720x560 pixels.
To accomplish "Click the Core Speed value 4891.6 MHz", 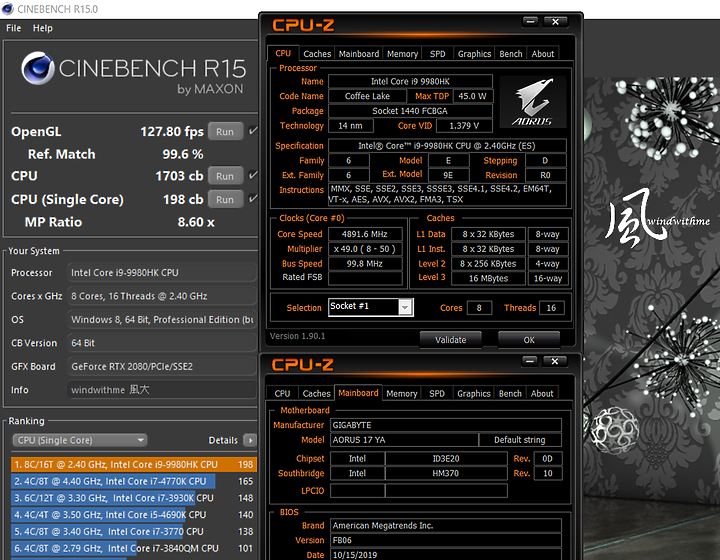I will point(365,234).
